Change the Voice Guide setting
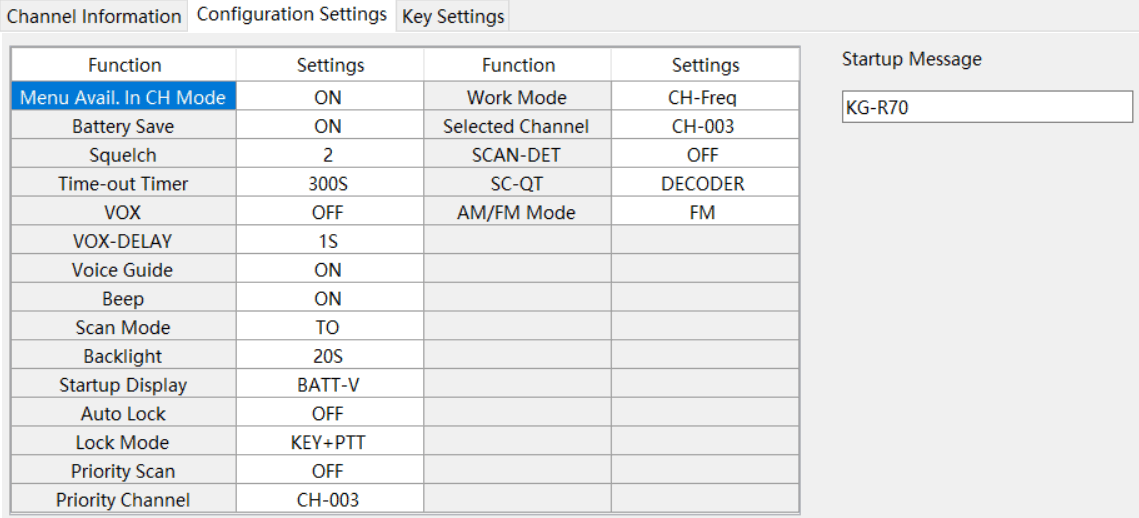The height and width of the screenshot is (518, 1139). pos(329,270)
